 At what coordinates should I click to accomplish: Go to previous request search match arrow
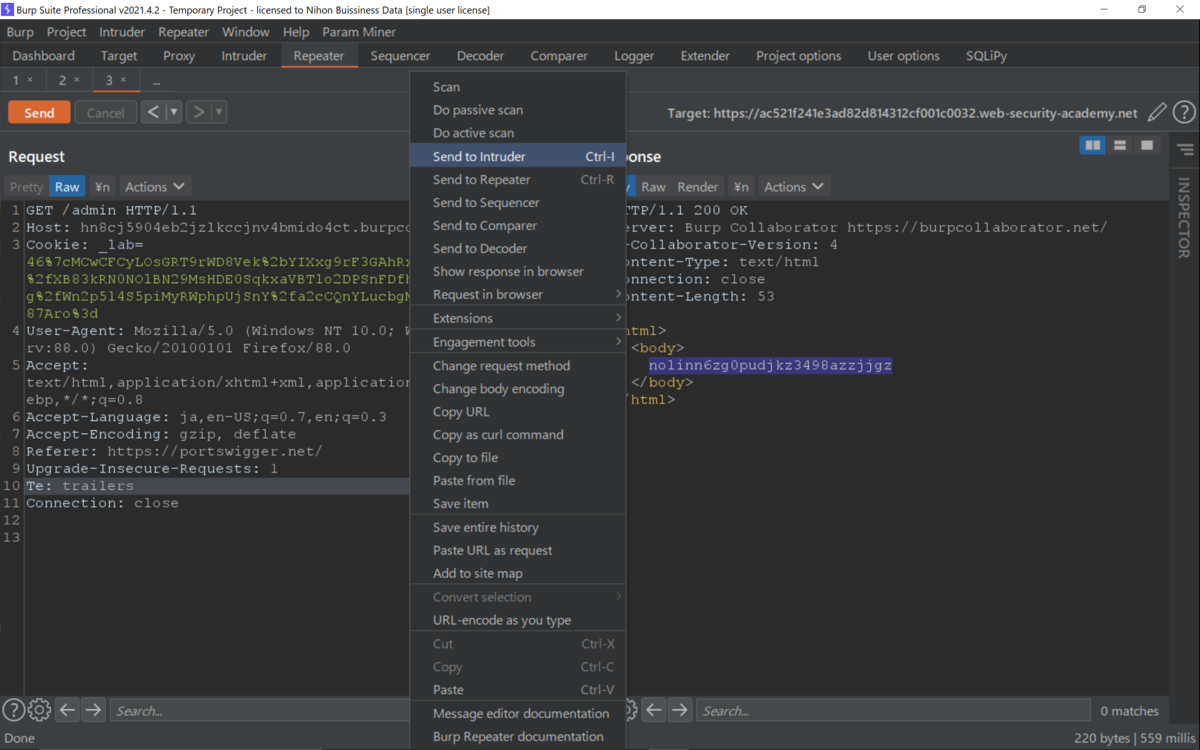pyautogui.click(x=67, y=710)
